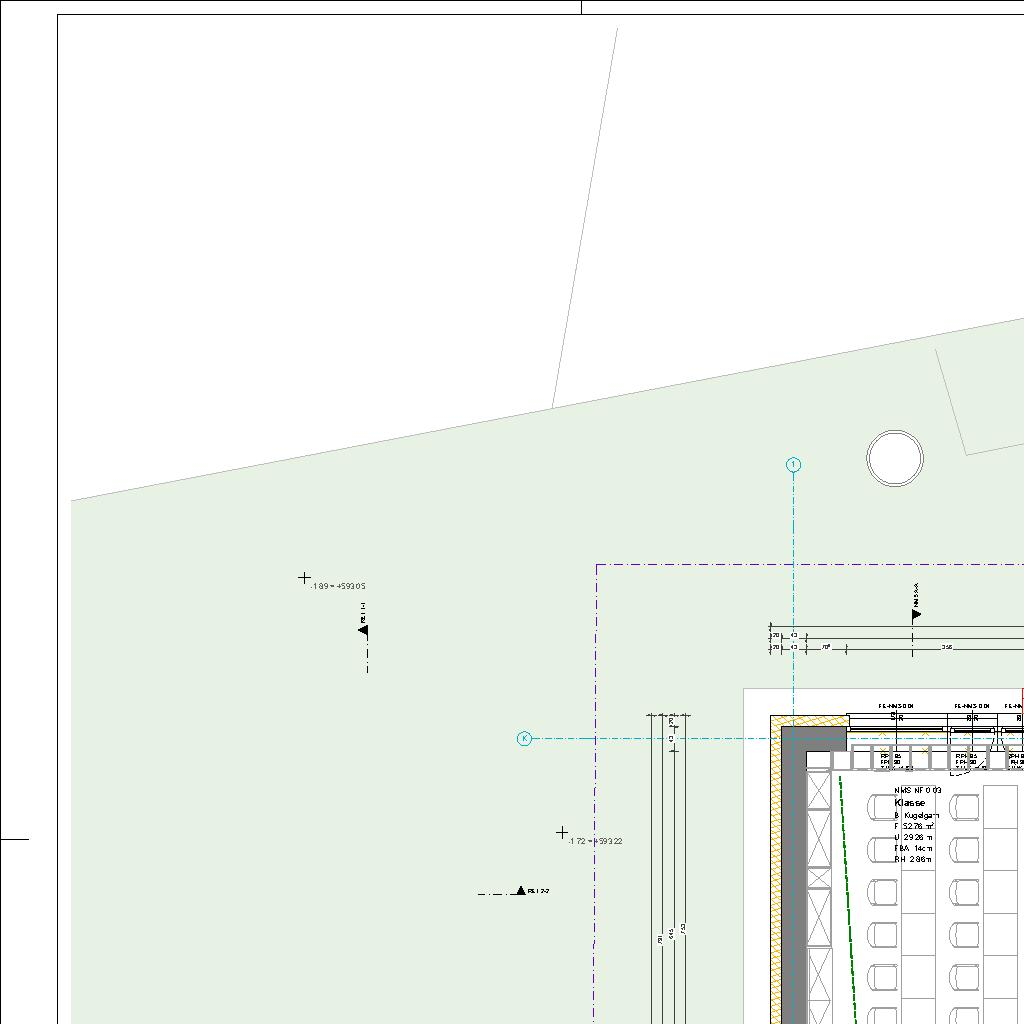The height and width of the screenshot is (1024, 1024).
Task: Click the leftmost window label above the facade
Action: coord(896,706)
